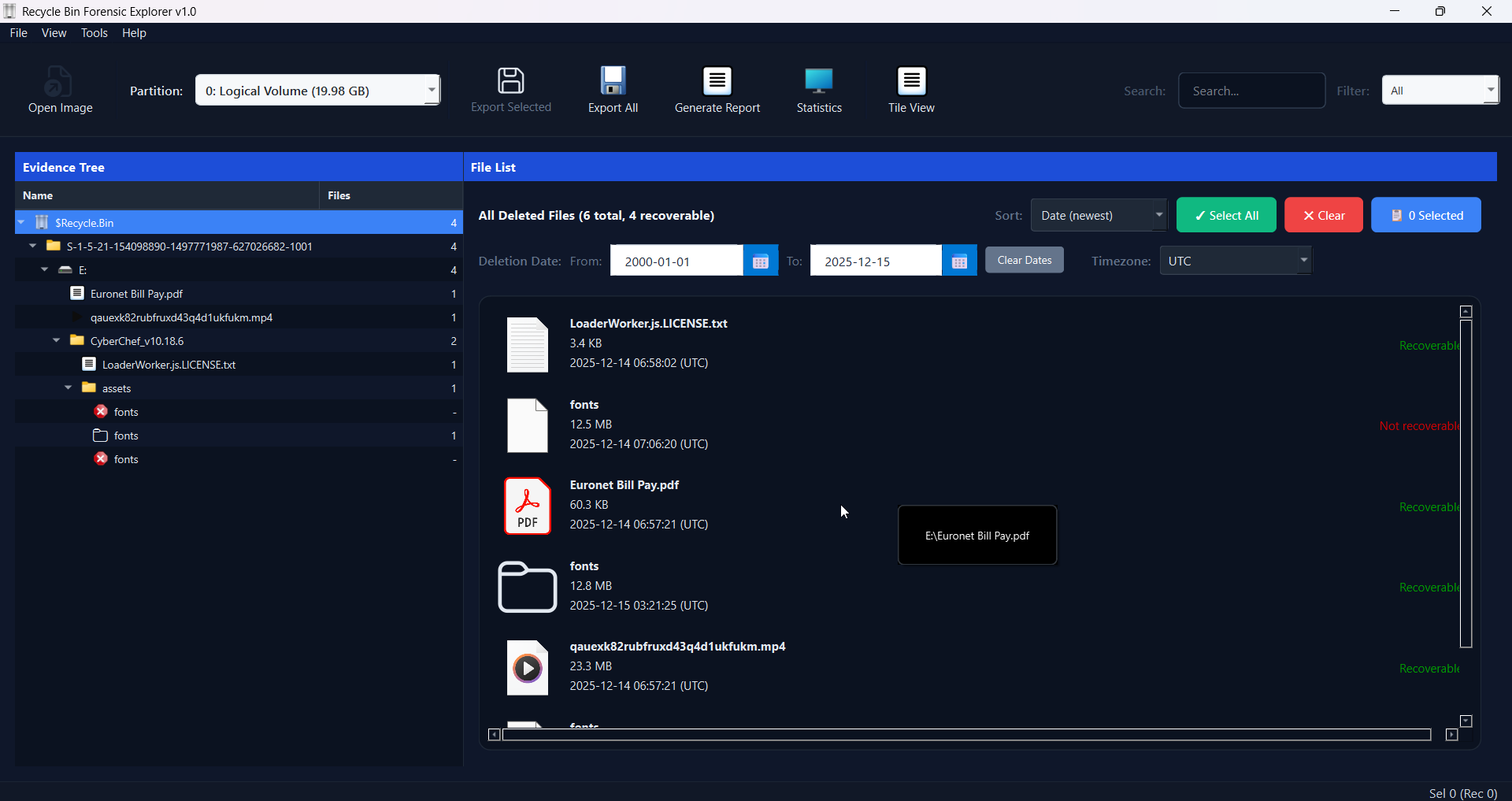Viewport: 1512px width, 801px height.
Task: Open the calendar picker for the To date
Action: 958,260
